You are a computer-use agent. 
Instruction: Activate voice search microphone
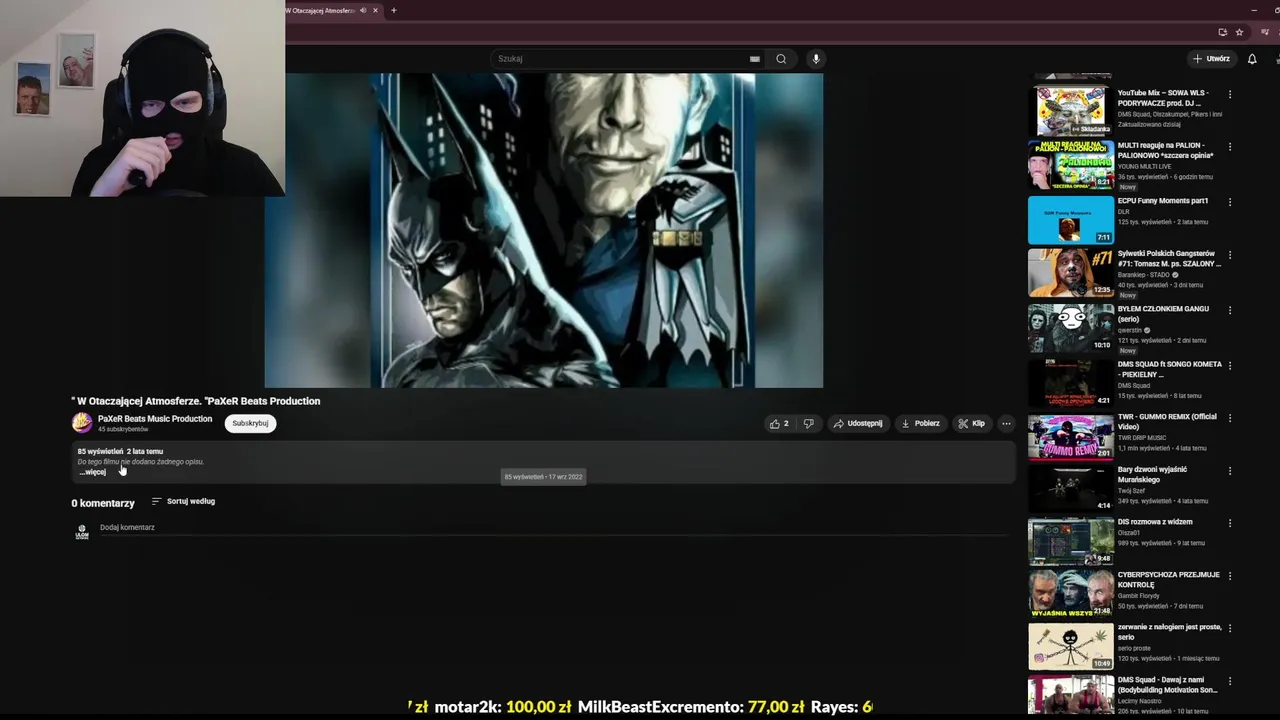816,59
